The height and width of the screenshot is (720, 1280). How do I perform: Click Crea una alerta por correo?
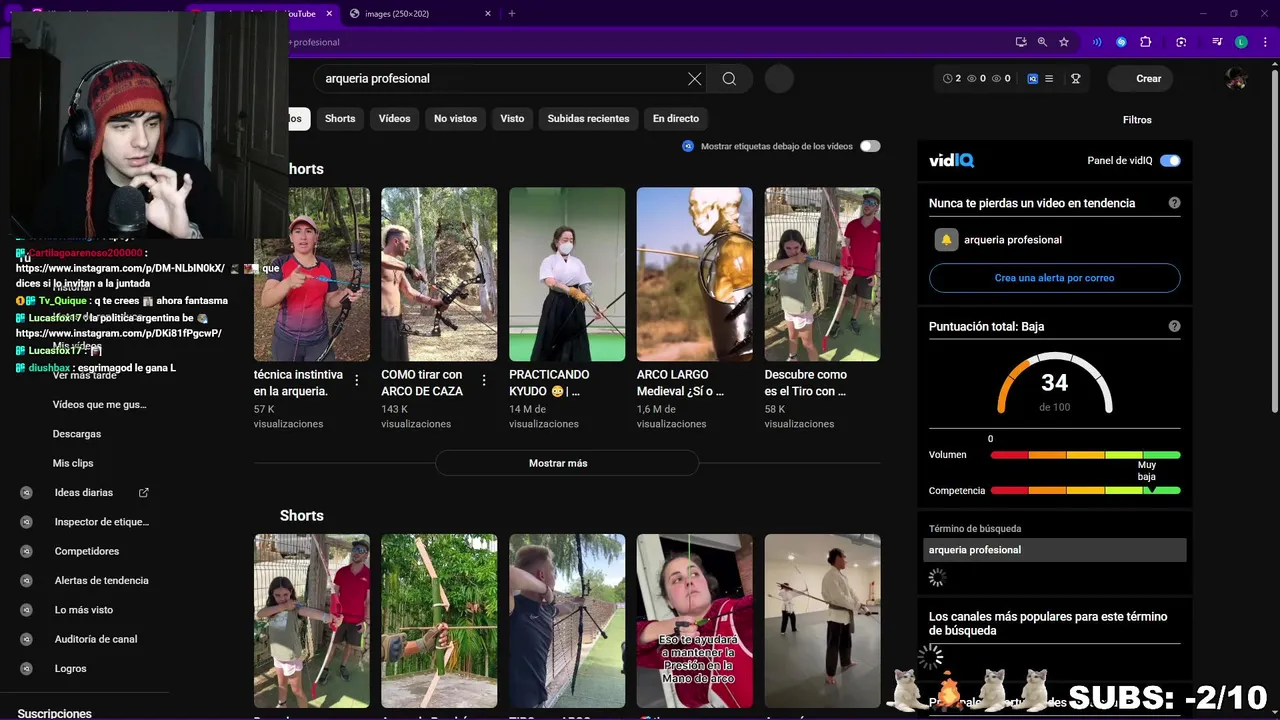(1054, 278)
